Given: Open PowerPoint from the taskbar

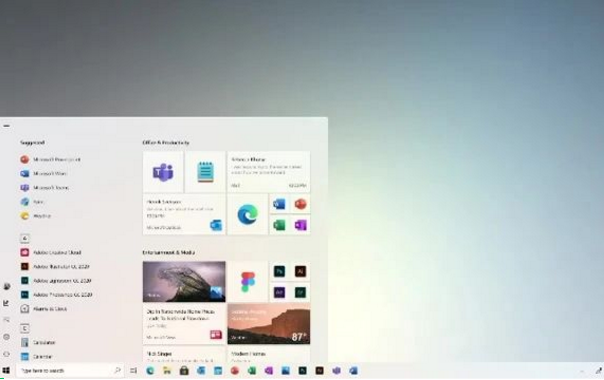Looking at the screenshot, I should tap(235, 370).
